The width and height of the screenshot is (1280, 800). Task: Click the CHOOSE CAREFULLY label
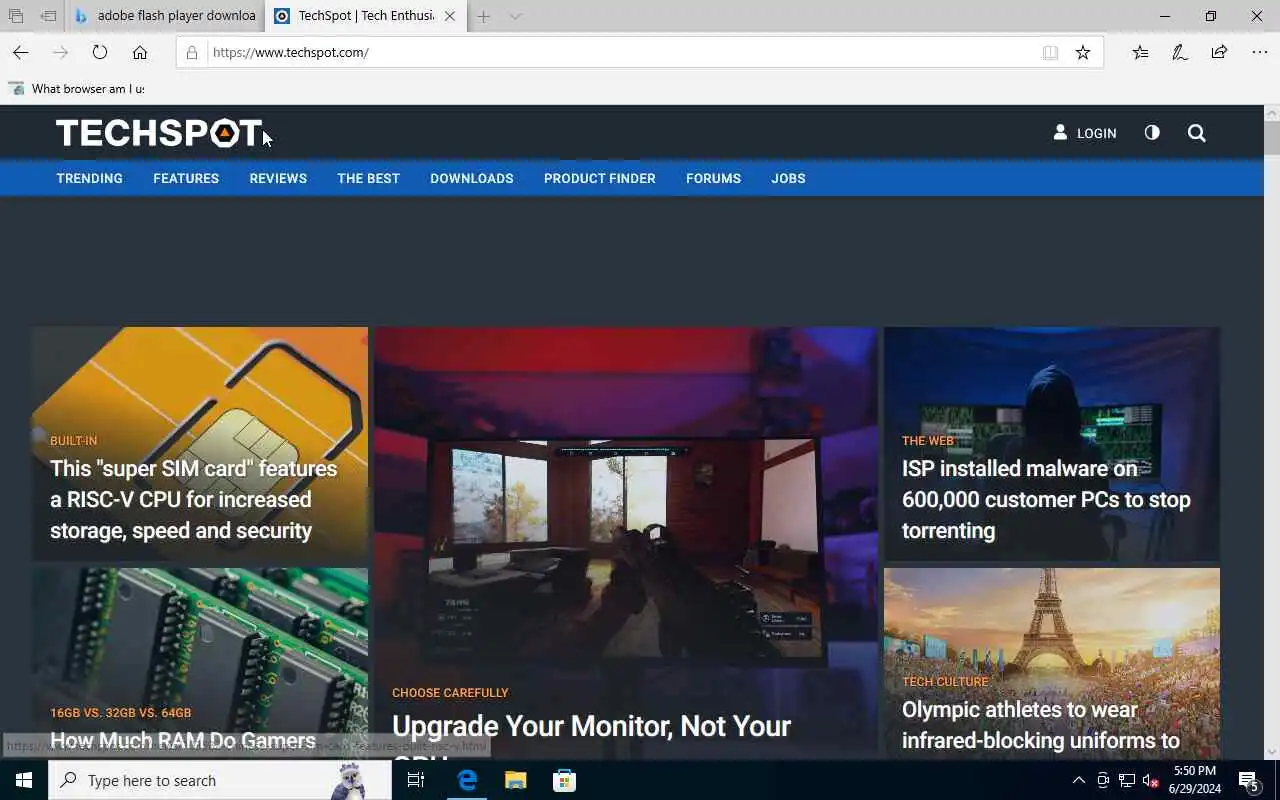click(x=450, y=692)
